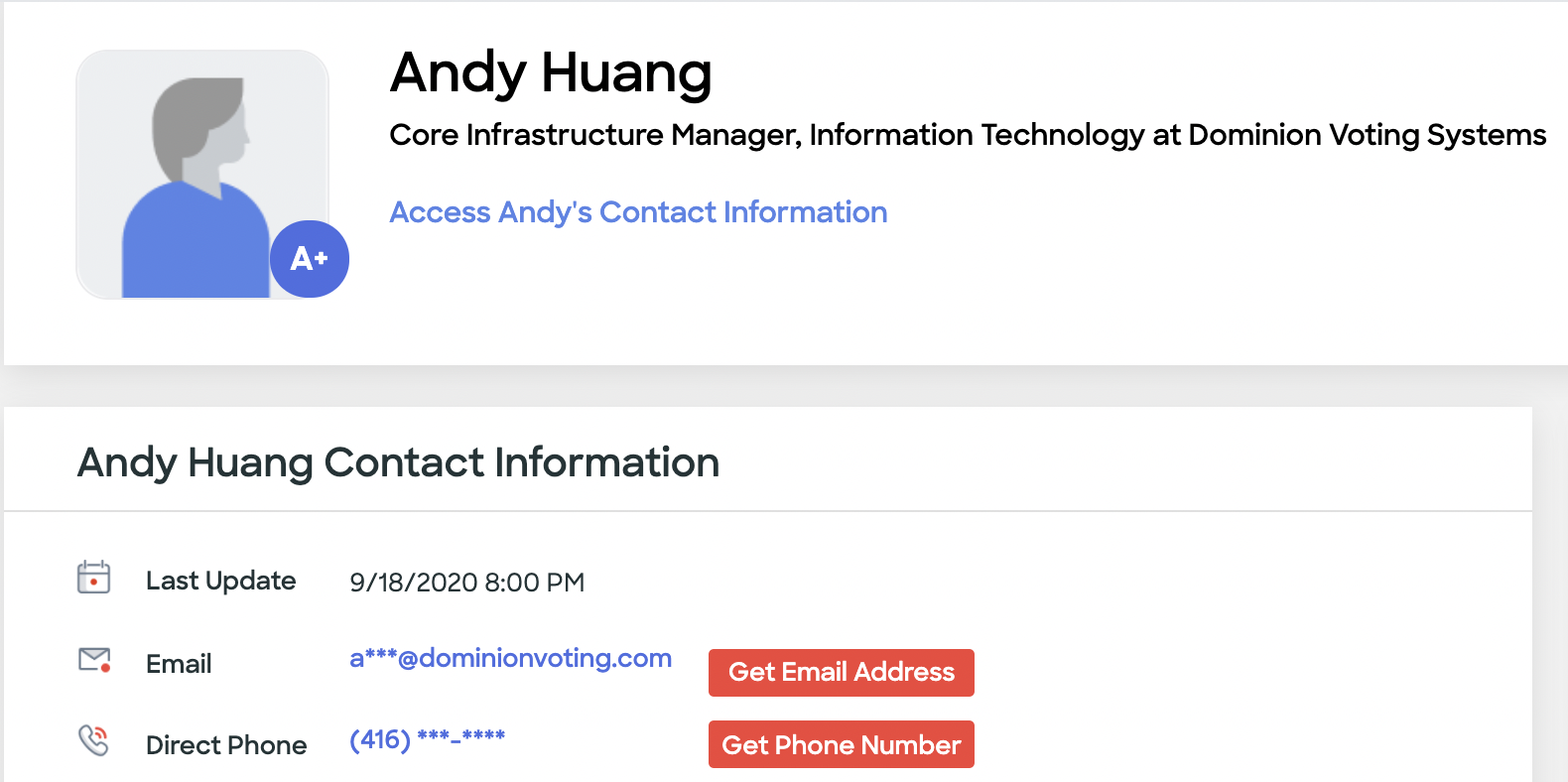Click the Email field label
This screenshot has height=782, width=1568.
coord(179,664)
